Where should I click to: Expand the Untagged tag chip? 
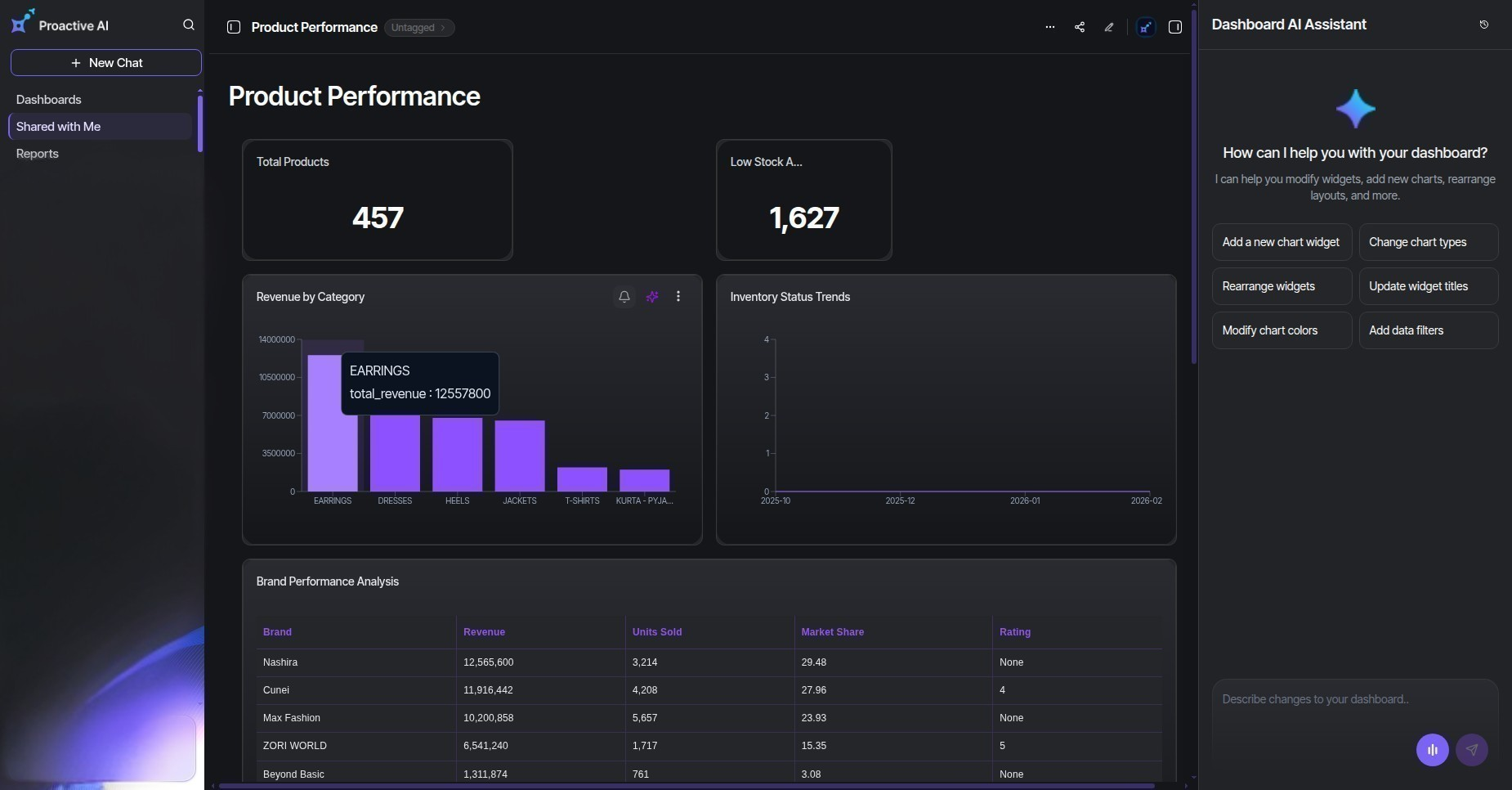[419, 28]
